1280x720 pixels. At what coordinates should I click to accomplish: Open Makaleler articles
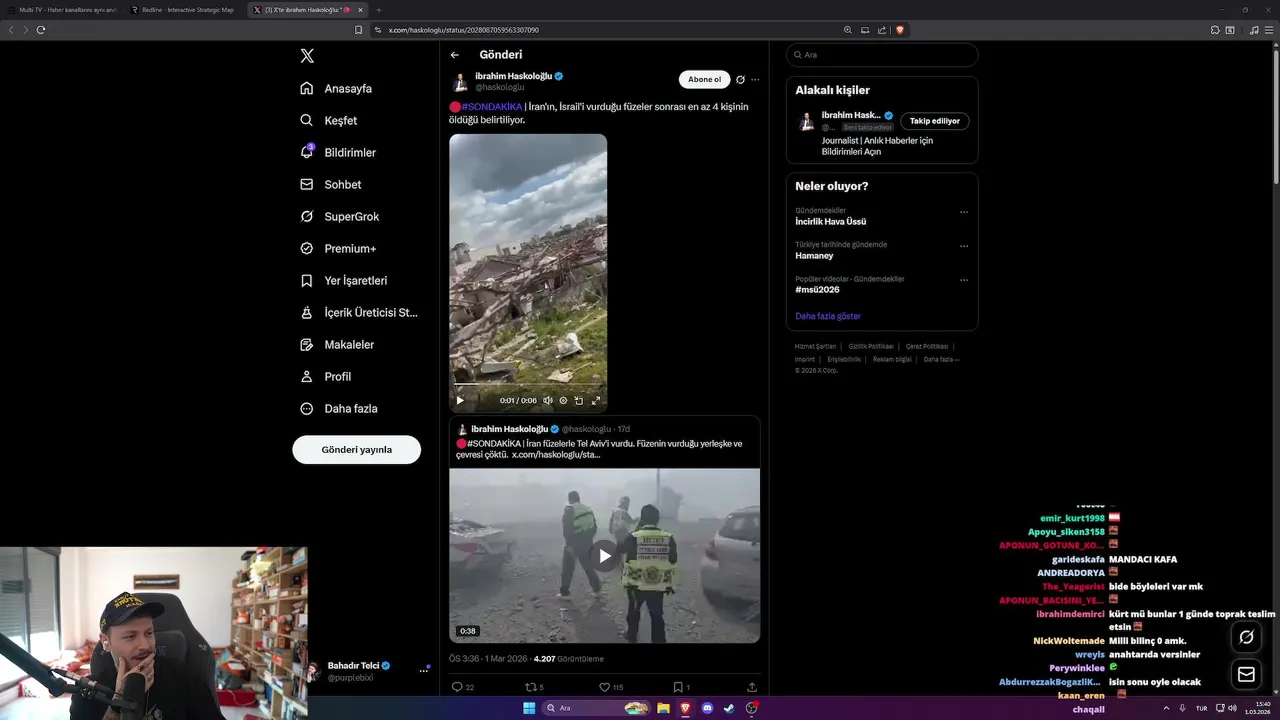337,344
